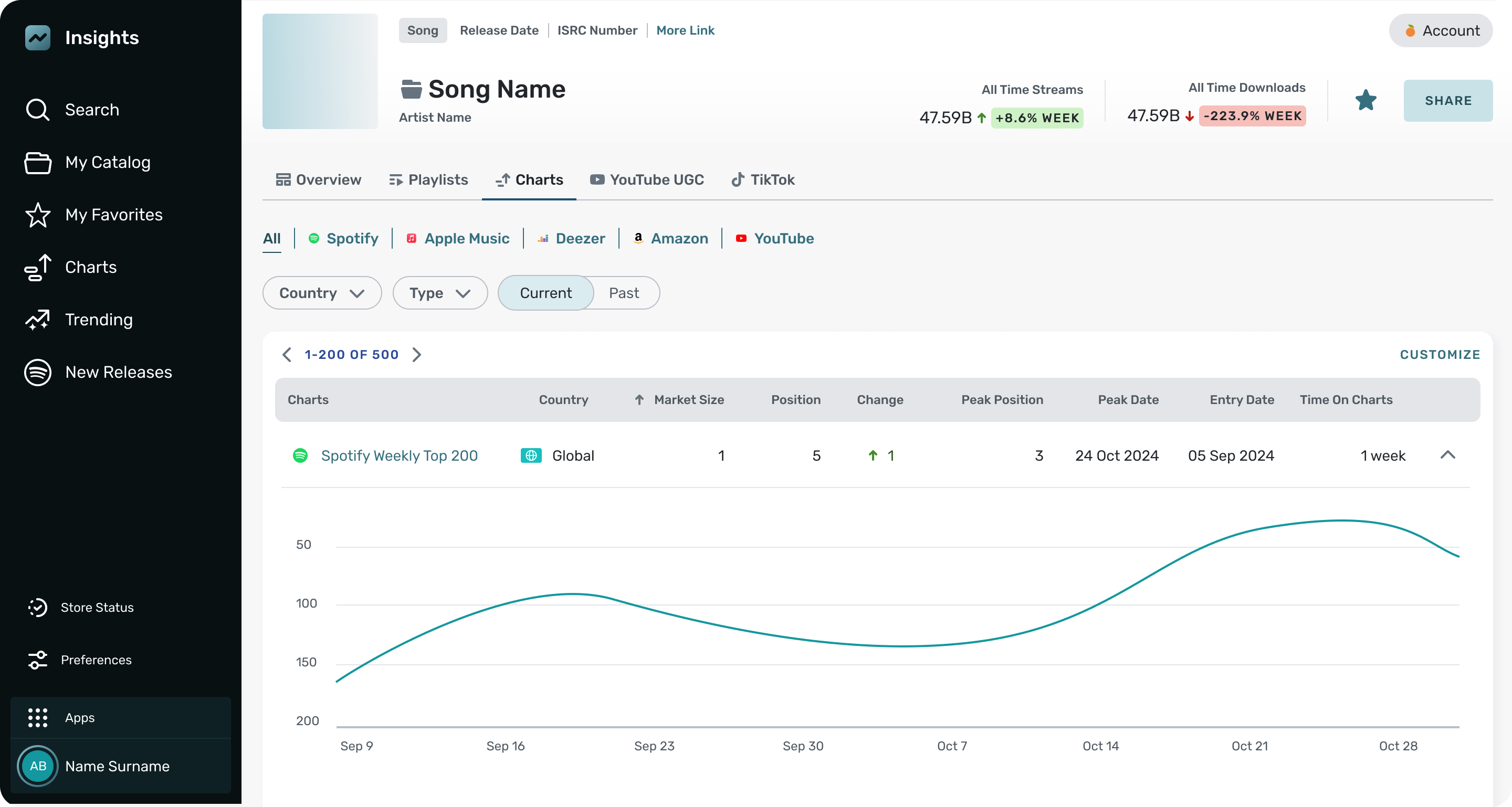
Task: Open the TikTok tab
Action: click(x=762, y=180)
